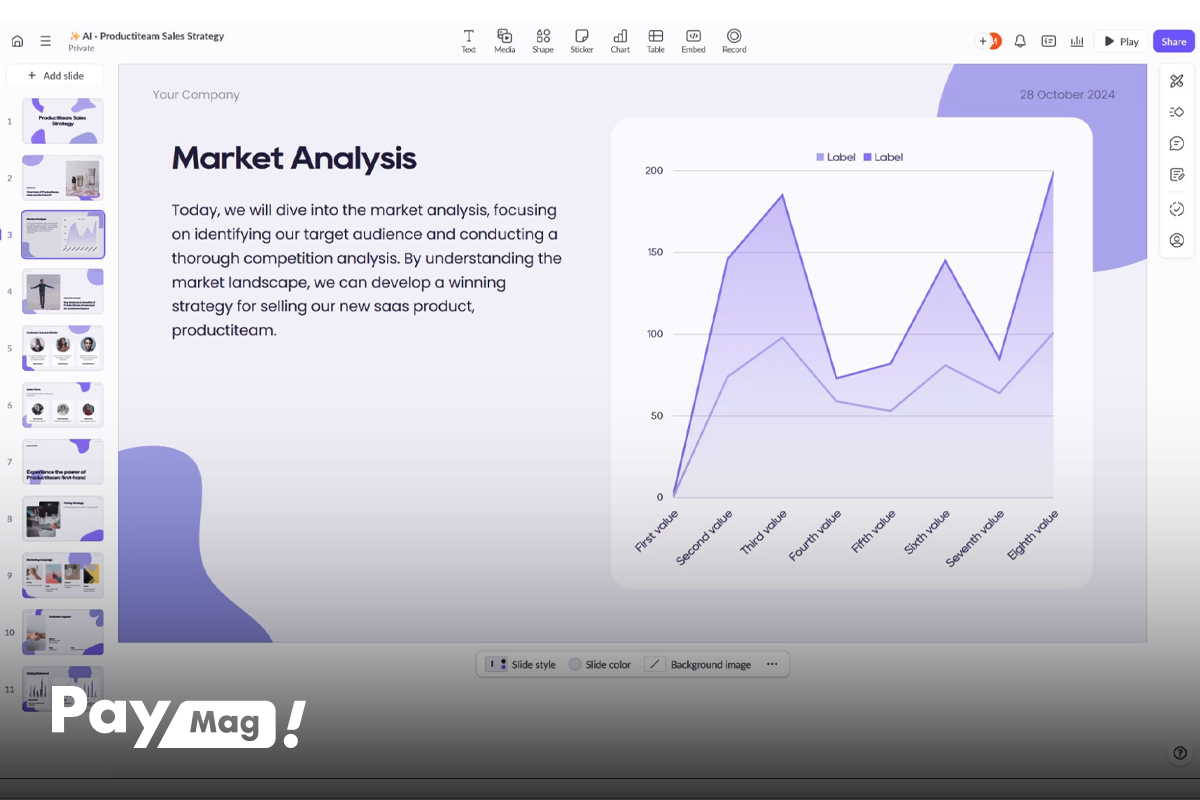Go to the home workspace icon

[x=17, y=41]
